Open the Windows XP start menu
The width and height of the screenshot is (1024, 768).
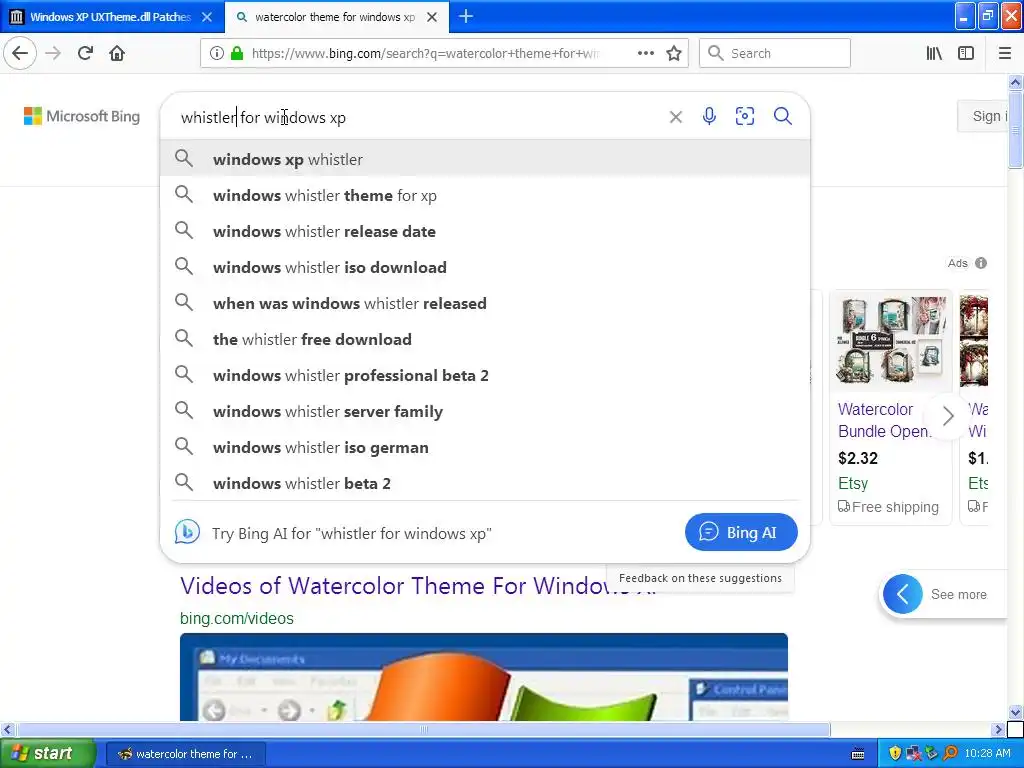(x=46, y=753)
